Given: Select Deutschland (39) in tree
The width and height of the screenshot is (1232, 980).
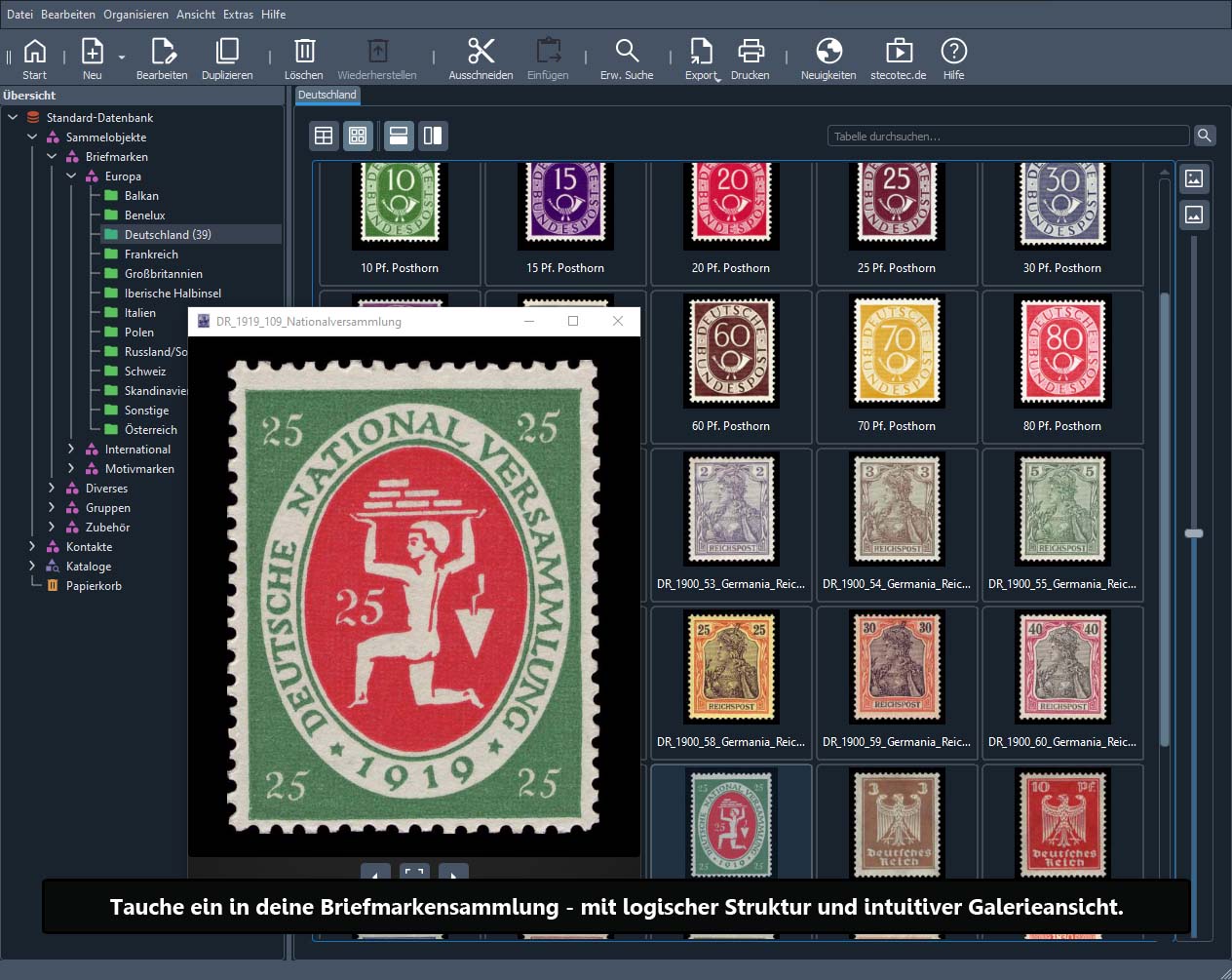Looking at the screenshot, I should (168, 235).
